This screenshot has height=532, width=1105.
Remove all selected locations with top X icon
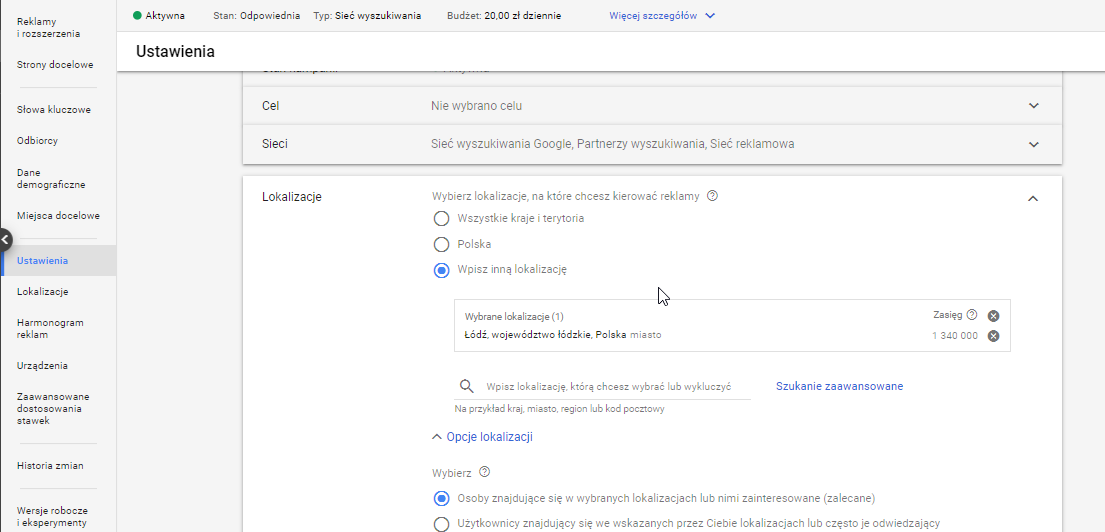[x=993, y=316]
